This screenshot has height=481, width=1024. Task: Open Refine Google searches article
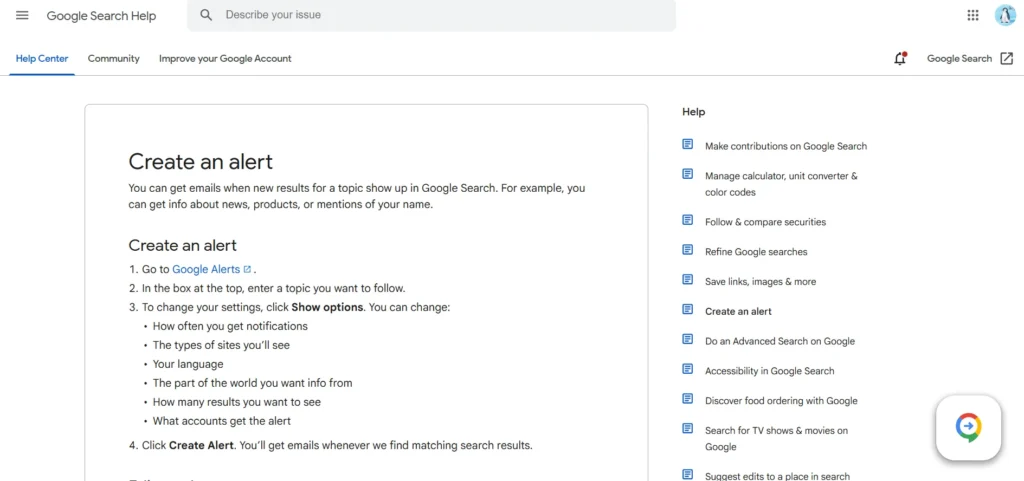tap(756, 252)
